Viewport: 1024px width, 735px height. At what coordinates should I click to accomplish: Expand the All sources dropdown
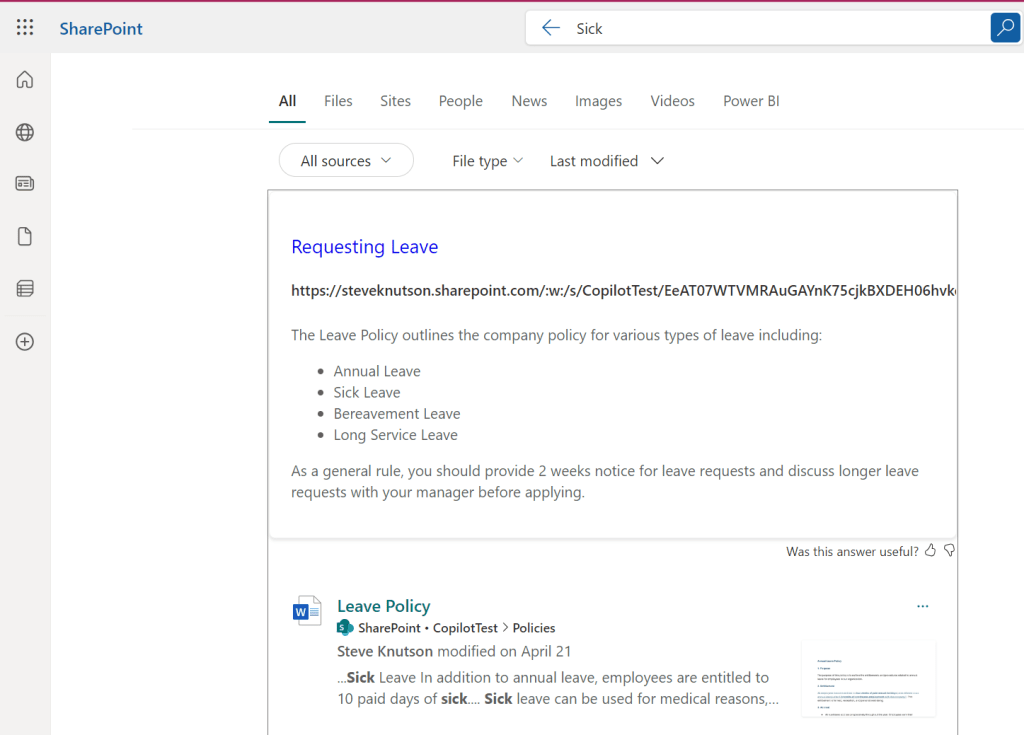pyautogui.click(x=345, y=161)
